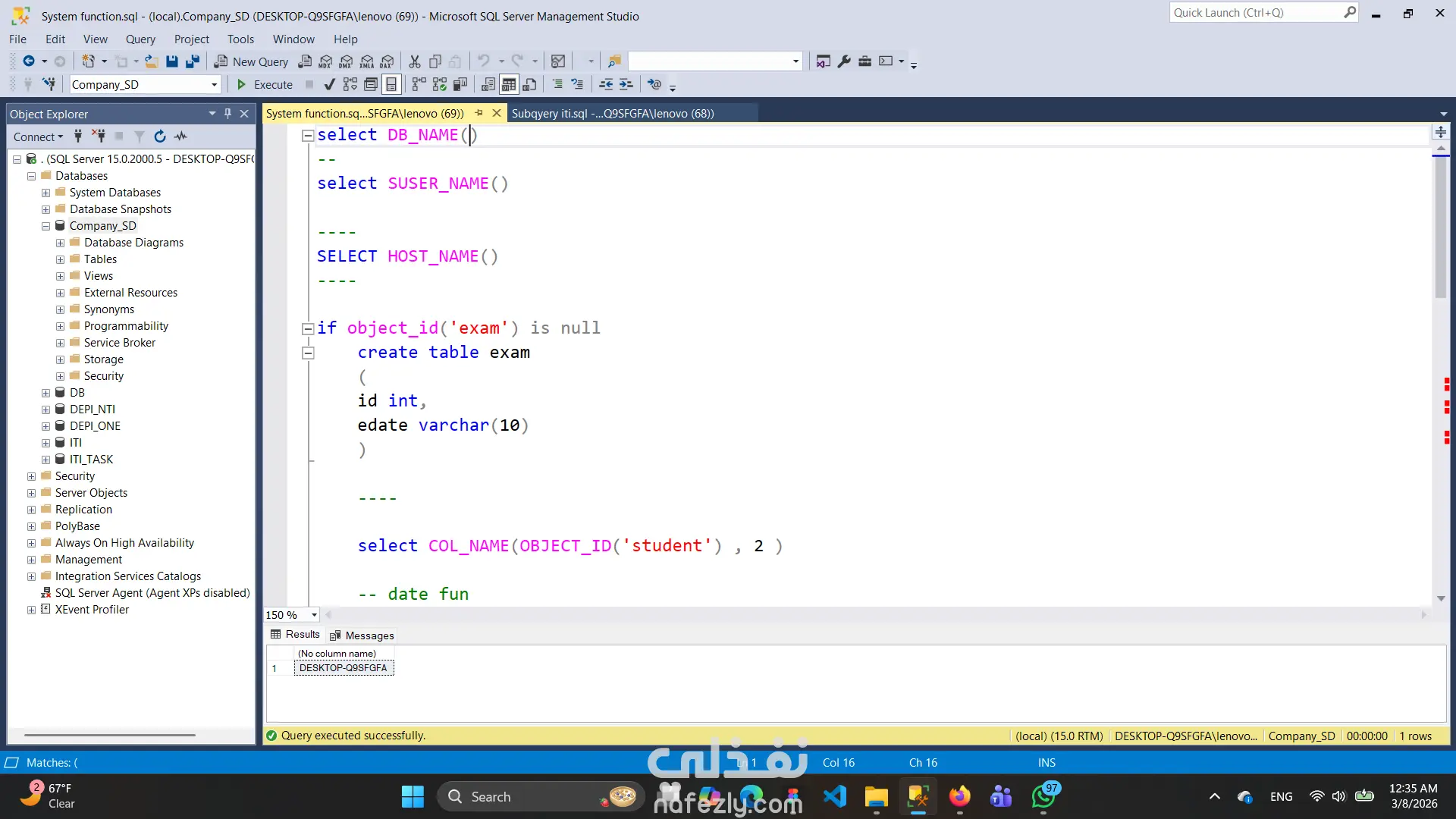Image resolution: width=1456 pixels, height=819 pixels.
Task: Open the File menu
Action: pyautogui.click(x=17, y=39)
